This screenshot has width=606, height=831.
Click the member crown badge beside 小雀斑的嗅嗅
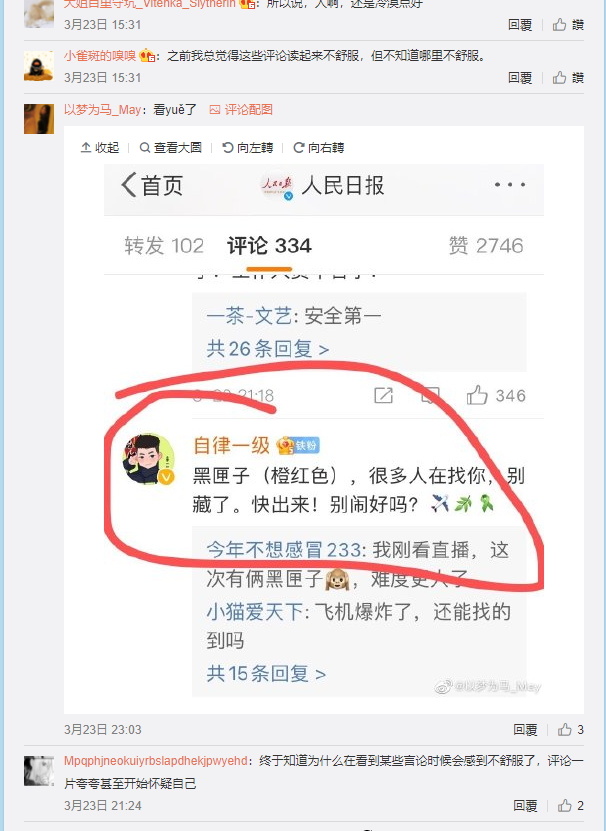147,56
